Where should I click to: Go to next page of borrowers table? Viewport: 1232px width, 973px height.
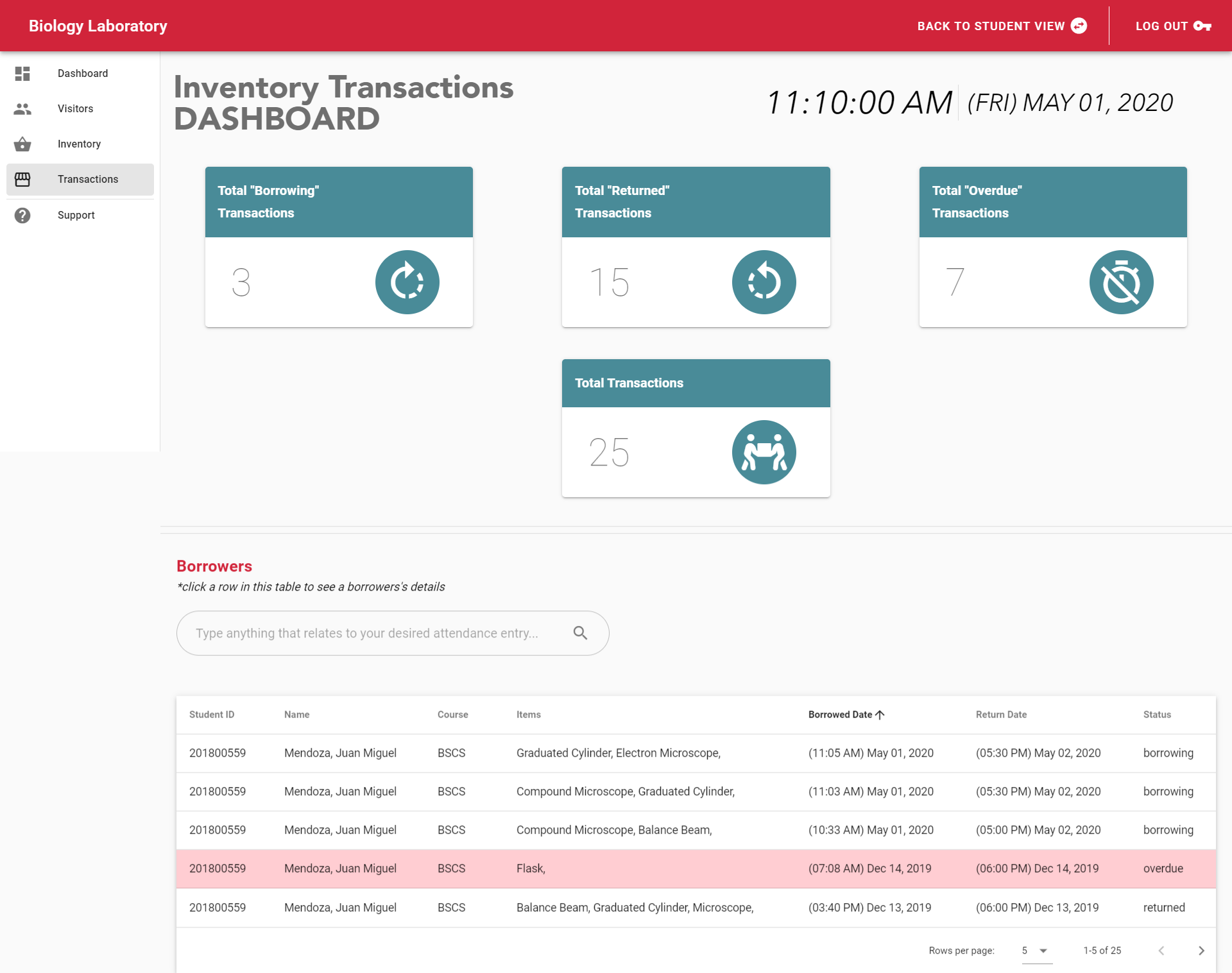pos(1201,951)
